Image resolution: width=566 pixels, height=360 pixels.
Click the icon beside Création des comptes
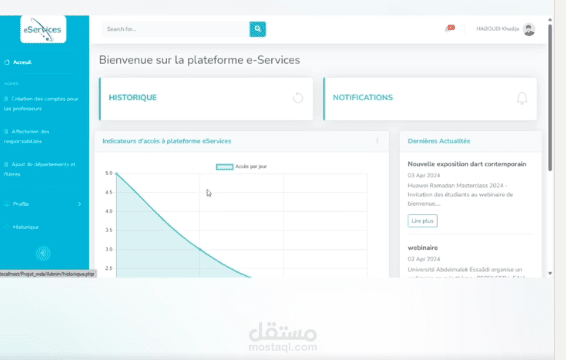[6, 99]
